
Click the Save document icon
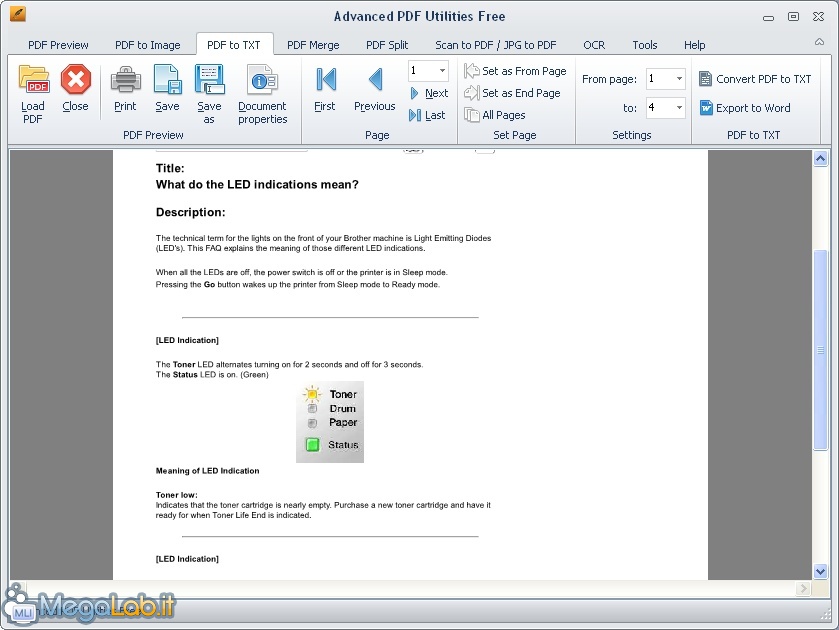pos(167,79)
